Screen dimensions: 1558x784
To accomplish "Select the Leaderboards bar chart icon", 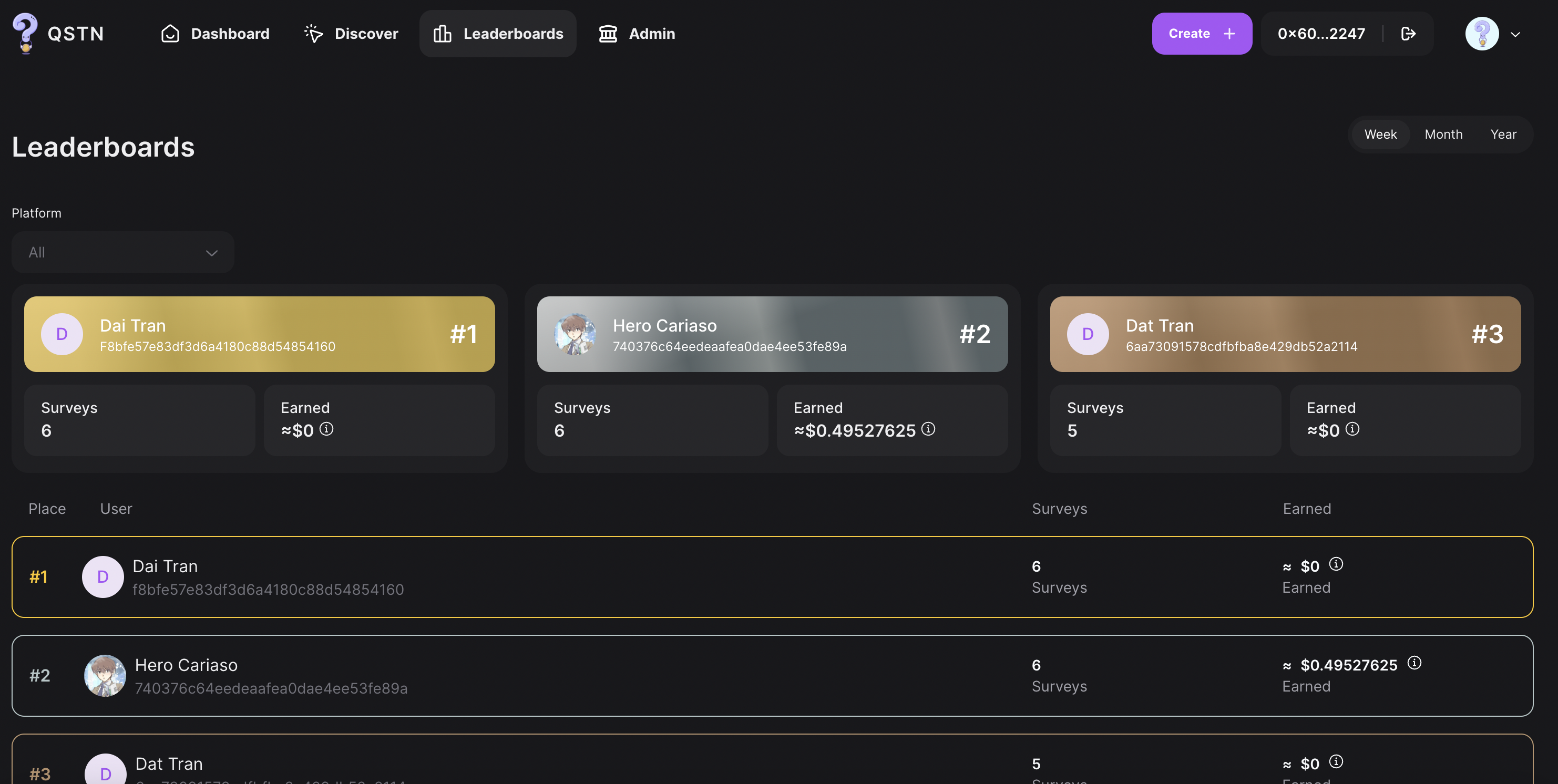I will point(443,33).
